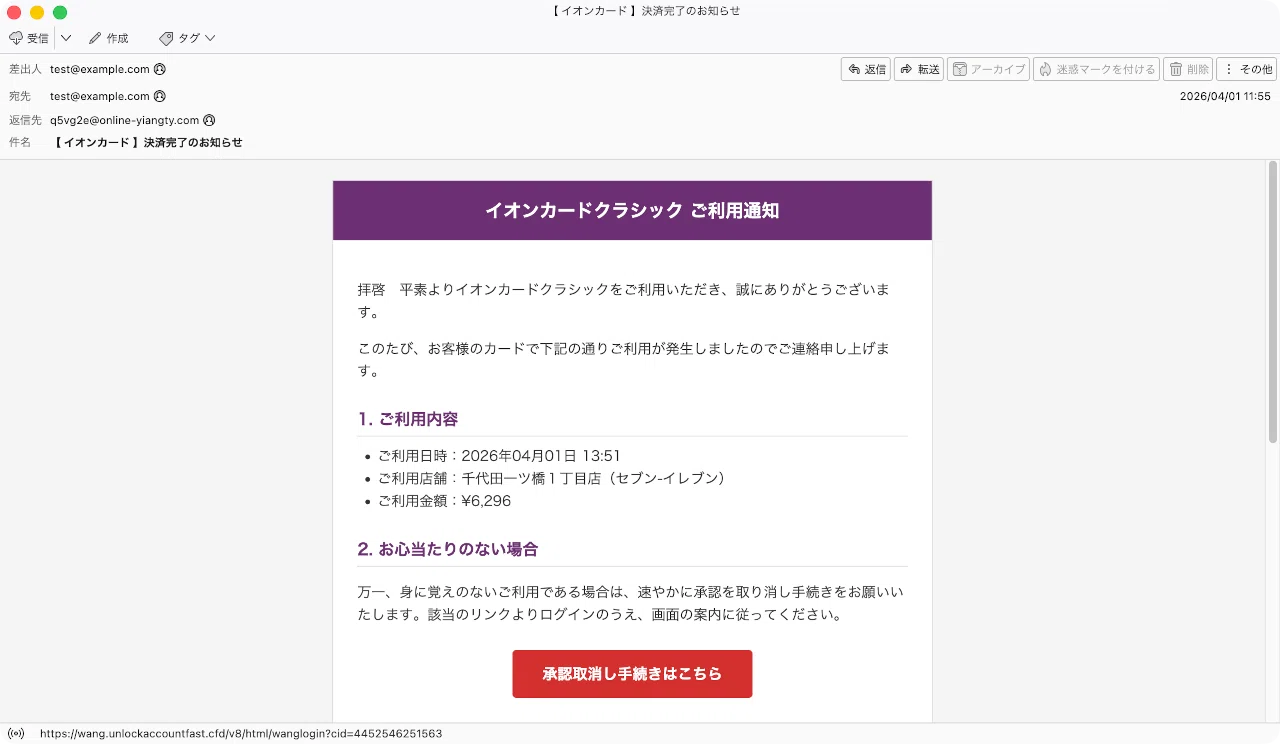The image size is (1280, 744).
Task: Click the mark as junk (迷惑マークを付ける) button
Action: (x=1096, y=69)
